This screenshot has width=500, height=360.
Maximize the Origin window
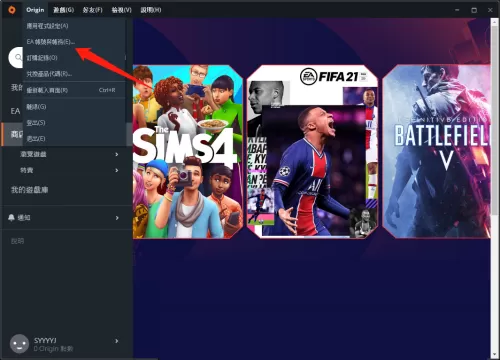click(474, 10)
